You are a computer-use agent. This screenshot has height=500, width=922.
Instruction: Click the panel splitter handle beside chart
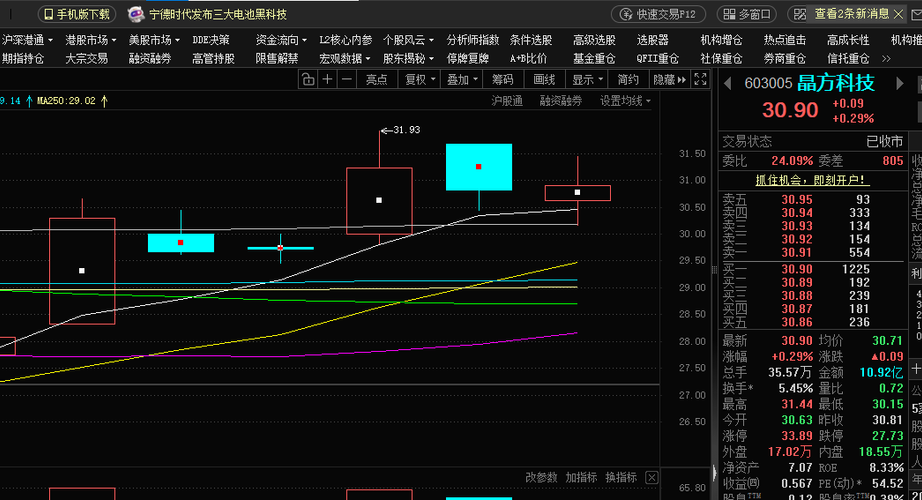pyautogui.click(x=714, y=269)
